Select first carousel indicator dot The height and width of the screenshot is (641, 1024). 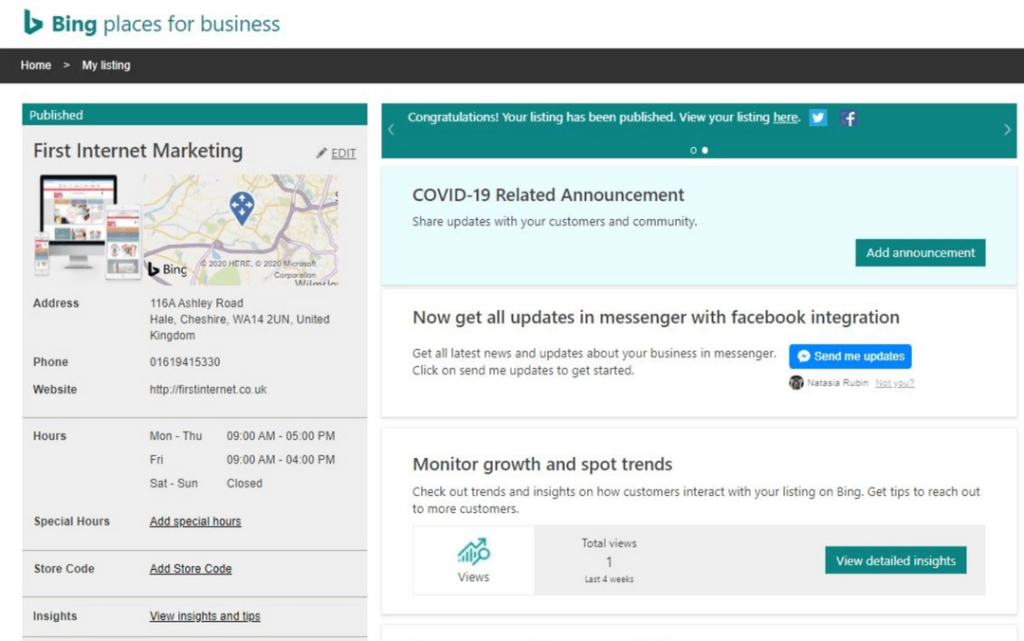[x=693, y=150]
